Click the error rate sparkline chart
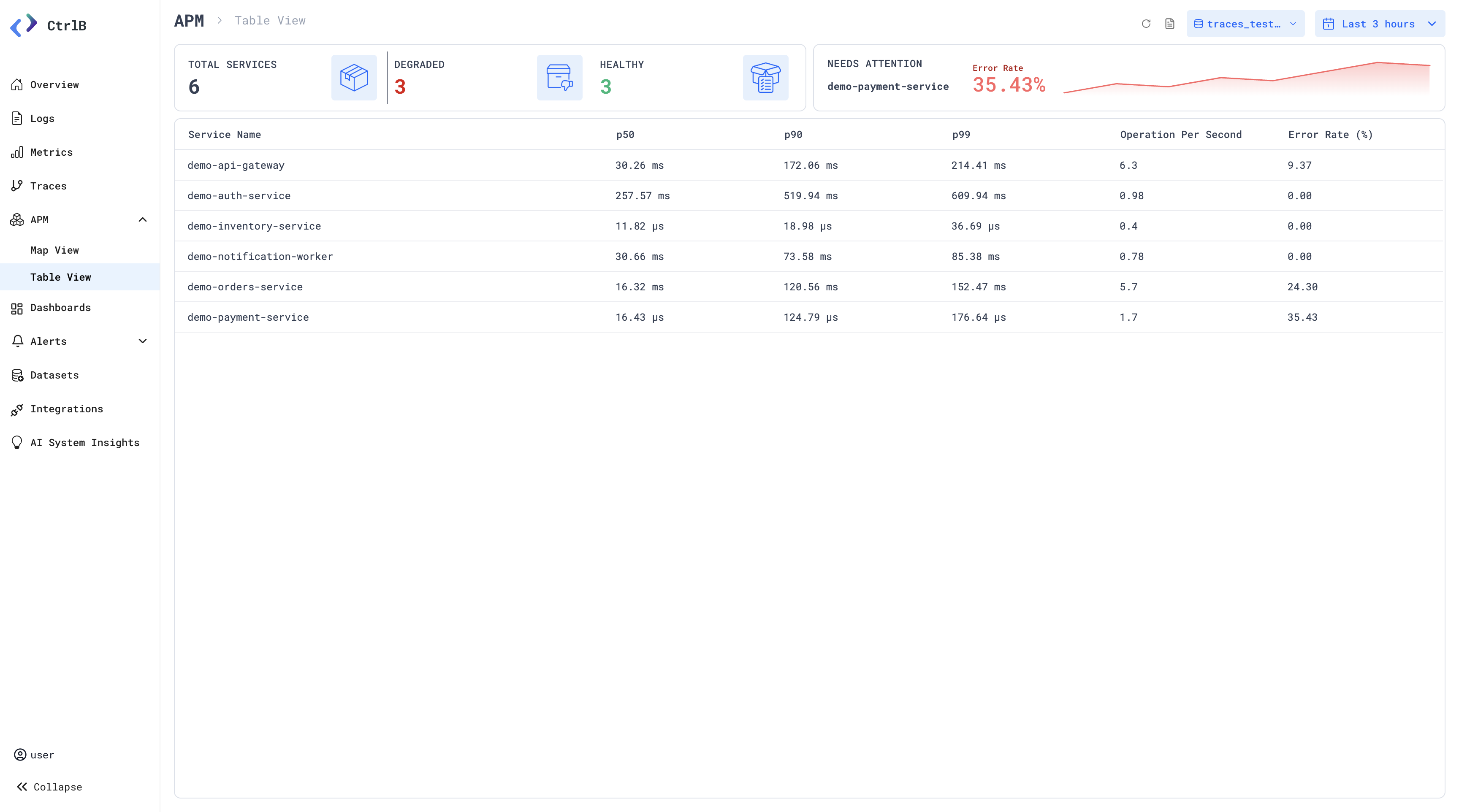The height and width of the screenshot is (812, 1459). tap(1247, 78)
